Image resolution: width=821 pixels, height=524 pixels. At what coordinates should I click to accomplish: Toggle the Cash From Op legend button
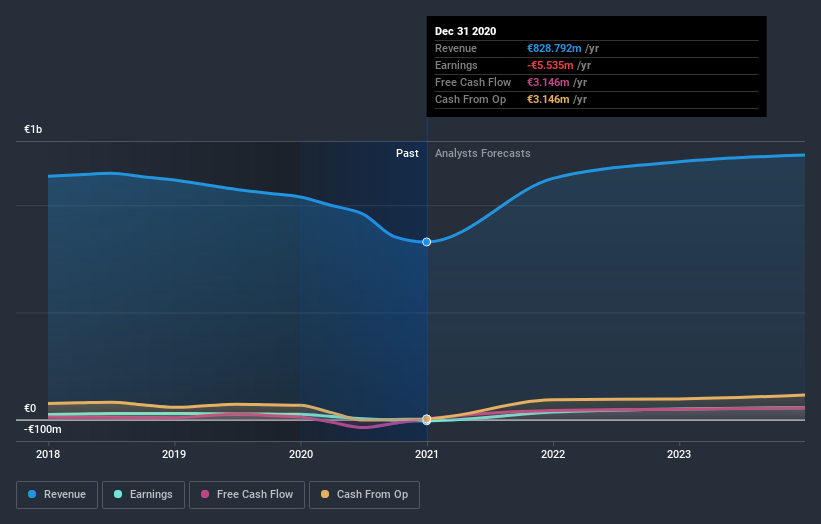(x=364, y=495)
